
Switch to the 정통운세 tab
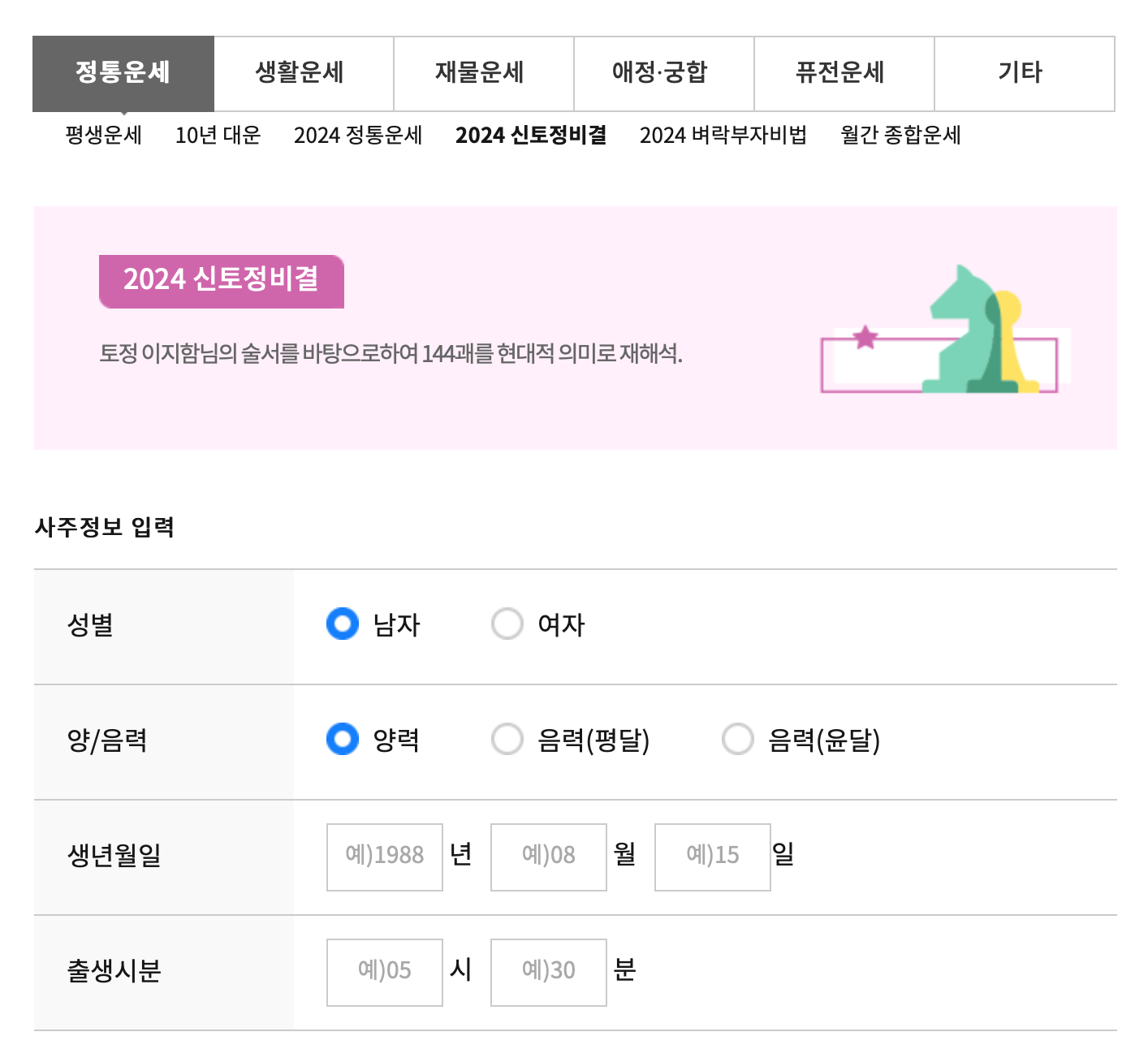click(122, 72)
